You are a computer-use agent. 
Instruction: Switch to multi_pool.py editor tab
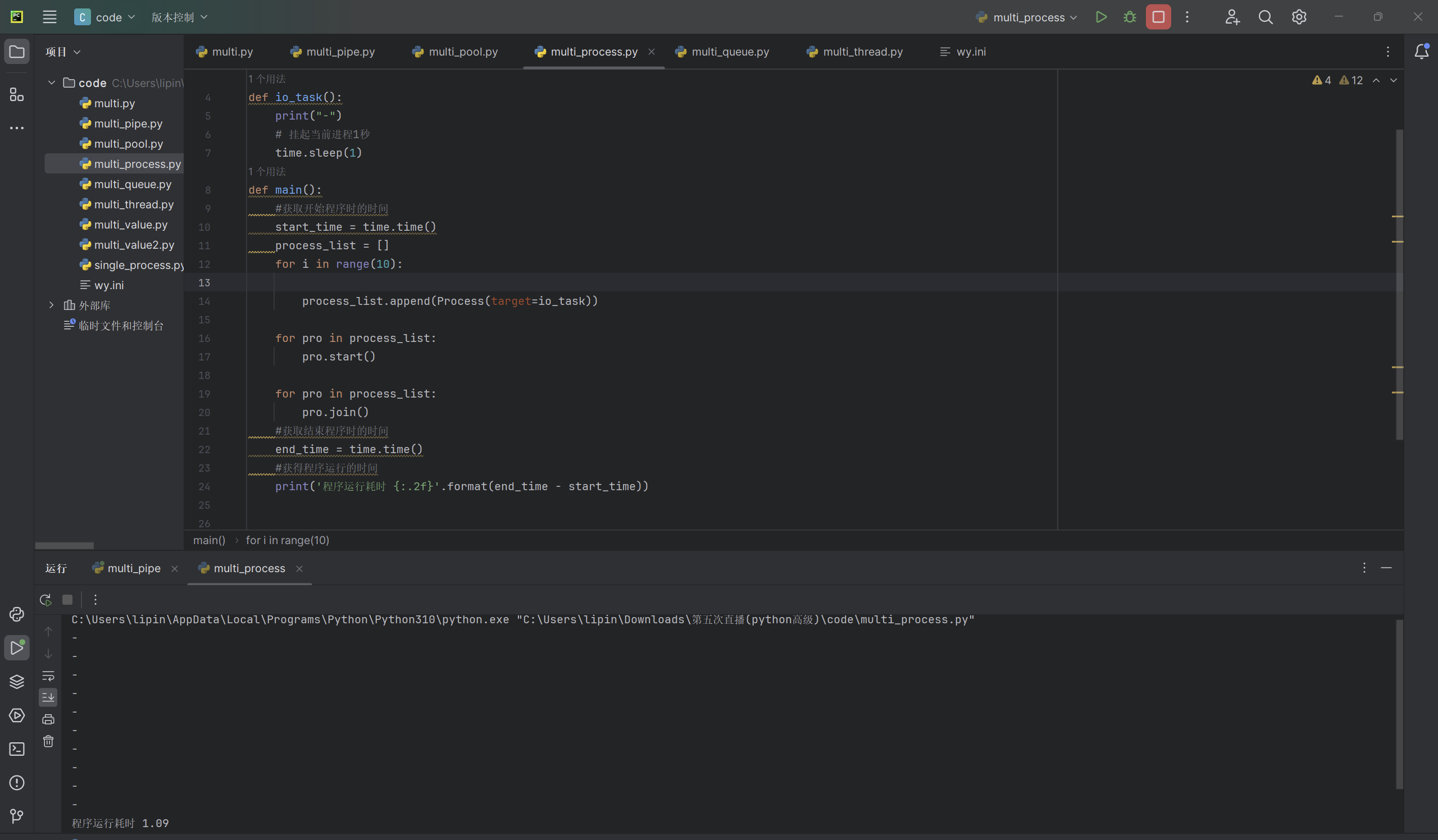click(455, 52)
